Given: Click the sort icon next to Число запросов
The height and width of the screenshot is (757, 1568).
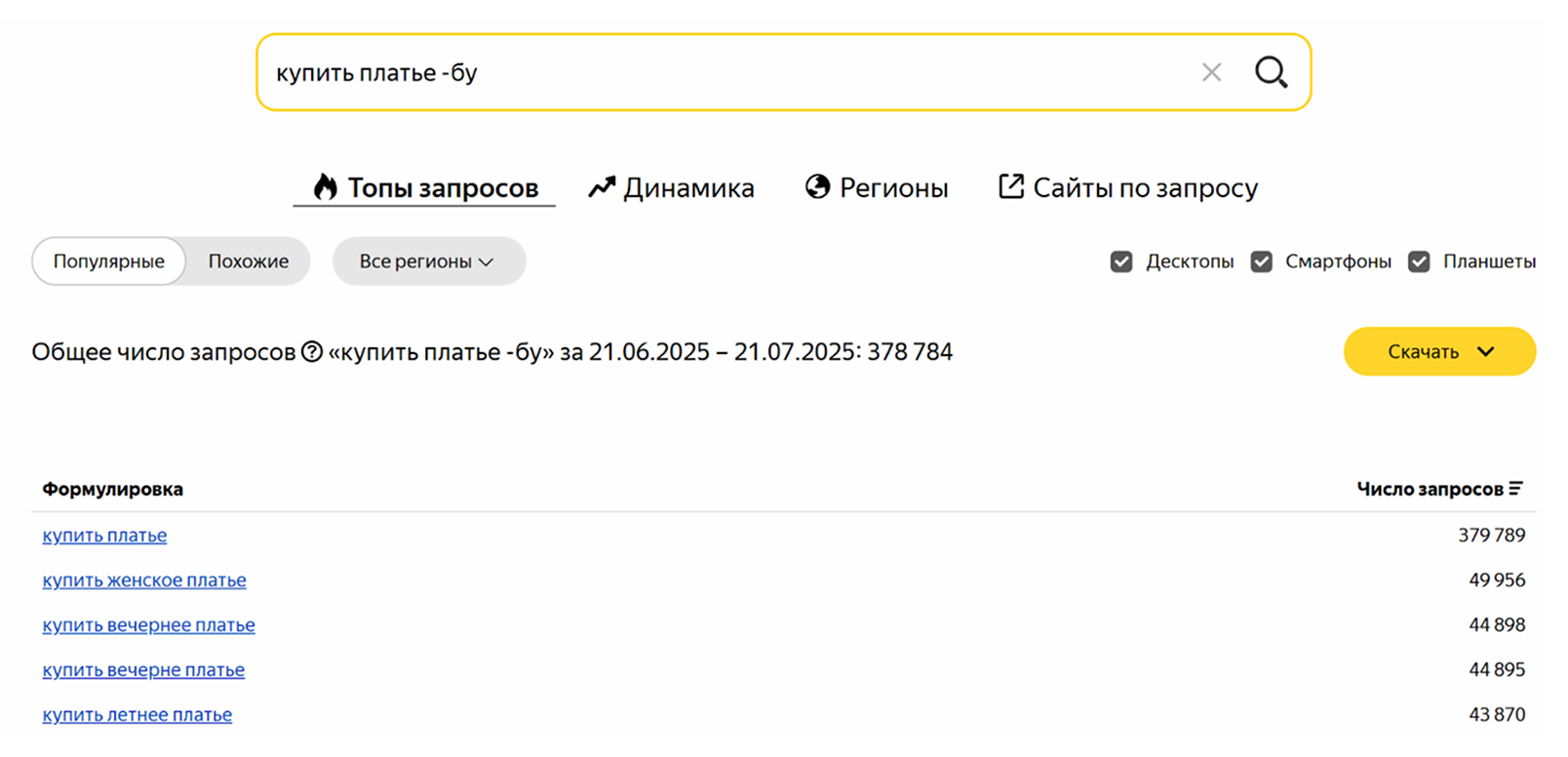Looking at the screenshot, I should pyautogui.click(x=1515, y=489).
